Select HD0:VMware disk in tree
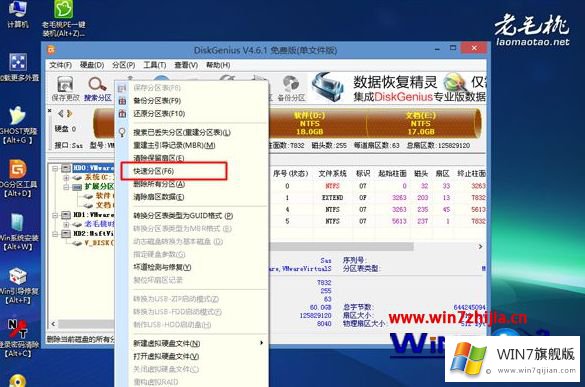 pos(93,168)
